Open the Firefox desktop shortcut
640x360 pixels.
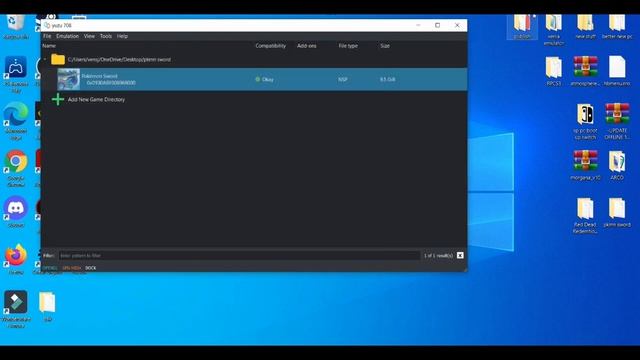click(x=16, y=260)
